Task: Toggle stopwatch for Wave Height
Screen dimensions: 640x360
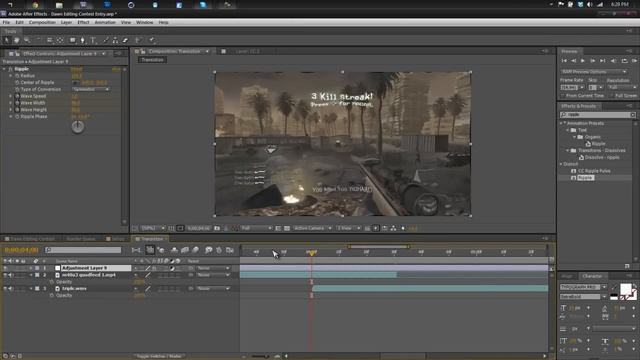Action: pyautogui.click(x=17, y=110)
